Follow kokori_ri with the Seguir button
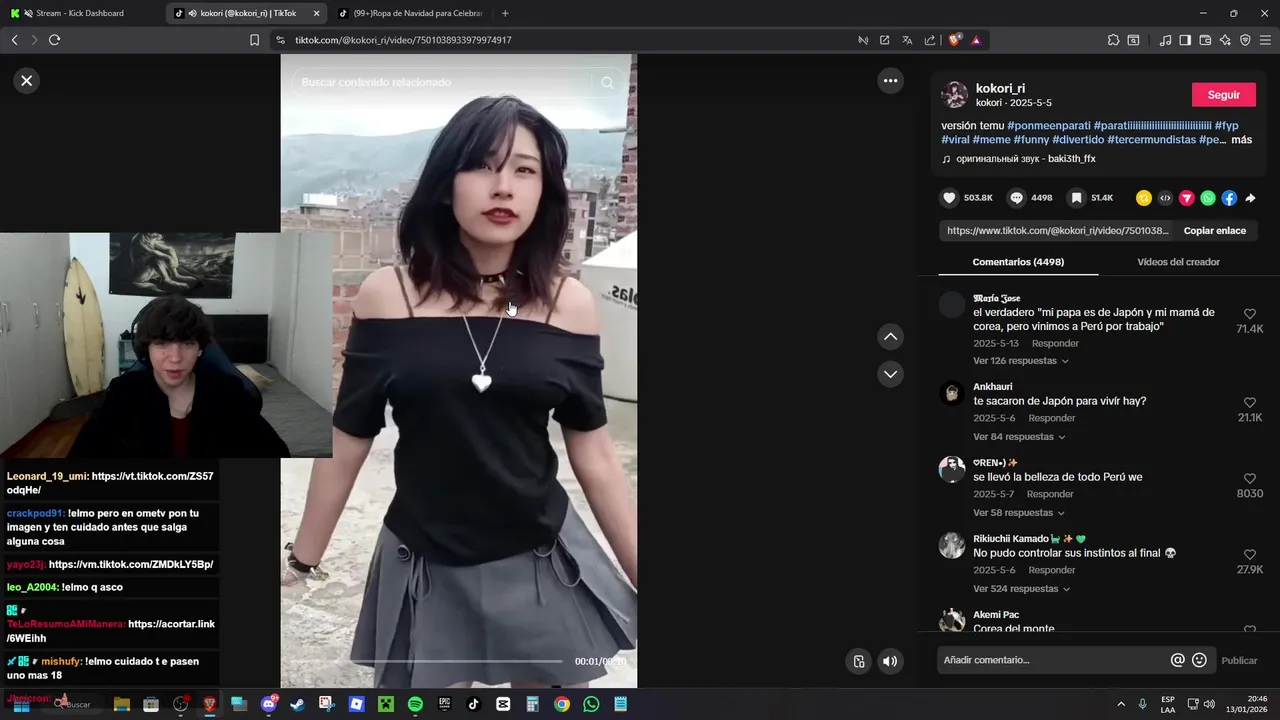Viewport: 1280px width, 720px height. 1224,95
